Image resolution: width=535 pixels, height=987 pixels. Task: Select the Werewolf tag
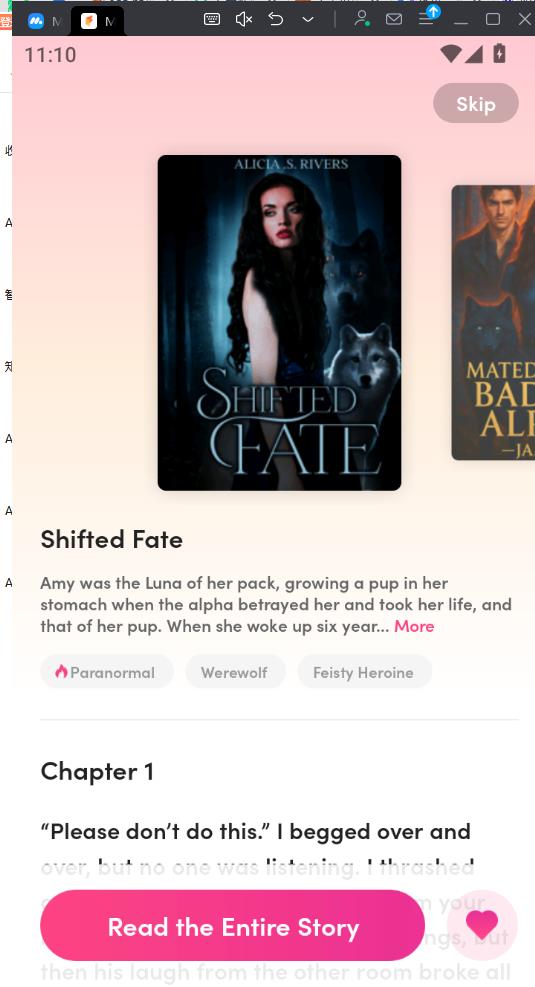tap(235, 672)
